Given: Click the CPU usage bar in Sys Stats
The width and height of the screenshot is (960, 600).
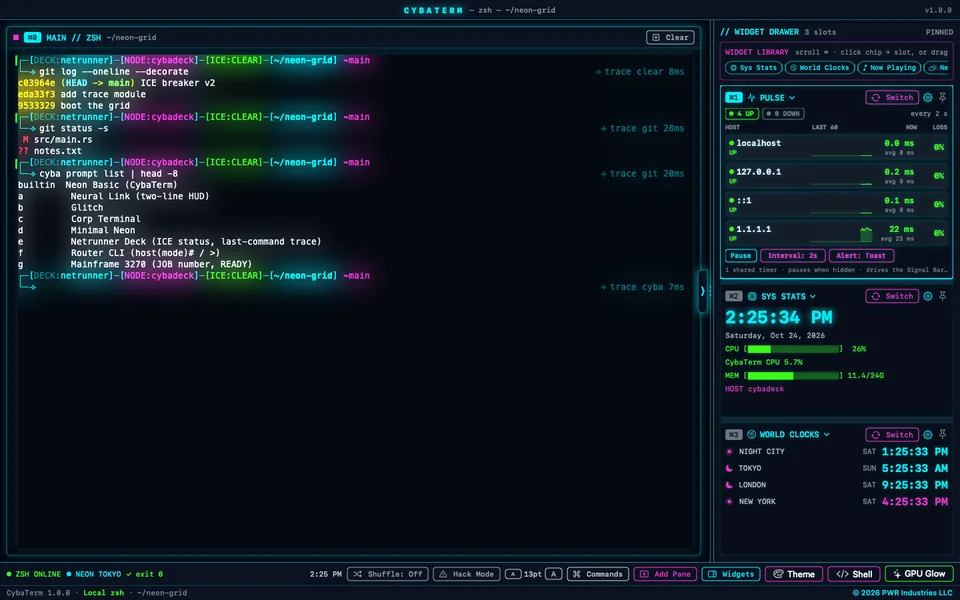Looking at the screenshot, I should click(x=793, y=349).
